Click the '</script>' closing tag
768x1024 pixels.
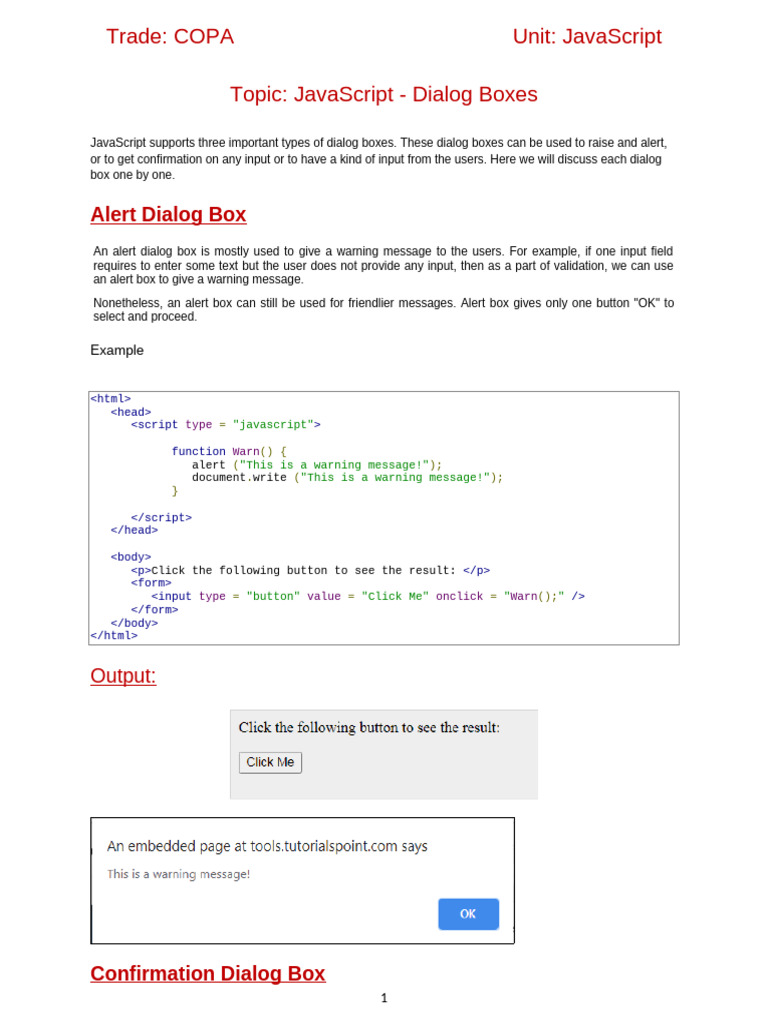coord(161,517)
